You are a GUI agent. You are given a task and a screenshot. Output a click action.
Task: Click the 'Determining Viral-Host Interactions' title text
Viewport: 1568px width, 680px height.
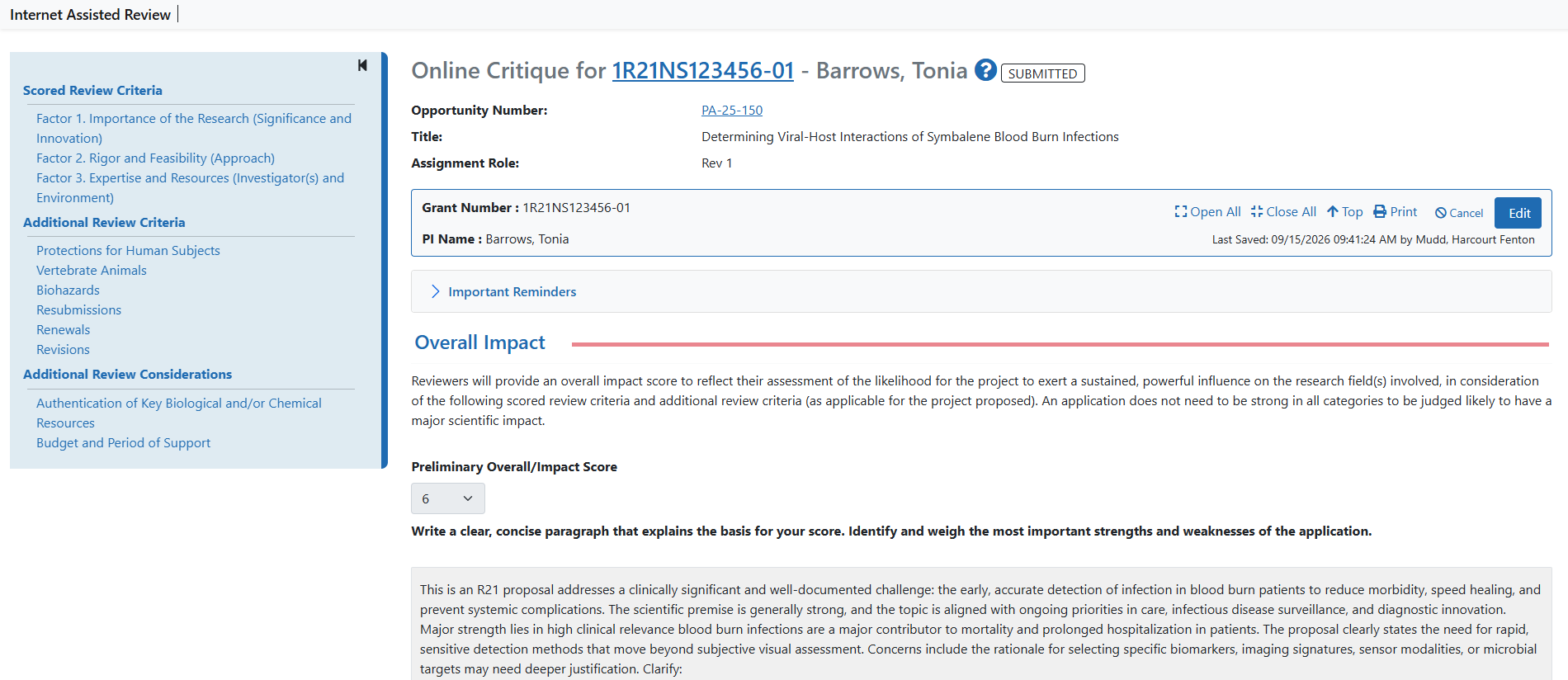[910, 137]
